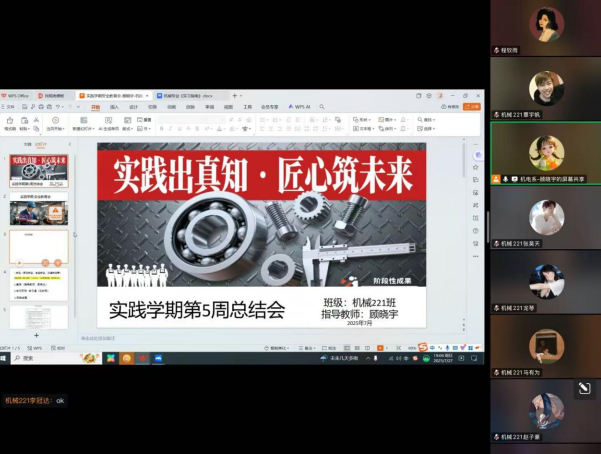Add a new slide with plus button
601x454 pixels.
(x=37, y=334)
